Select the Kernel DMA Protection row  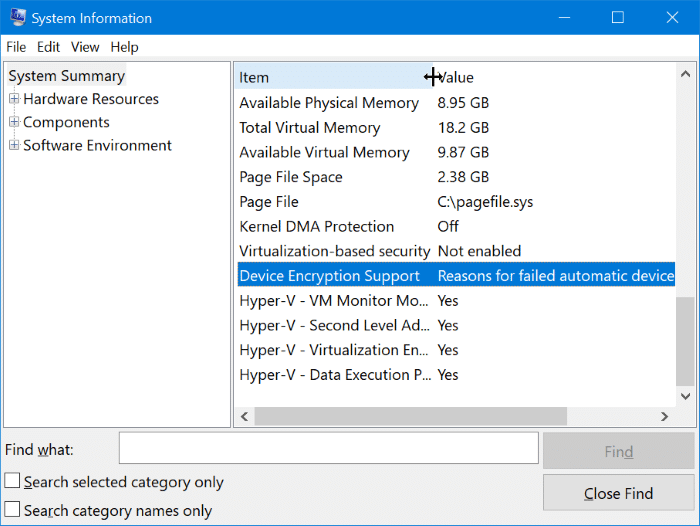(456, 226)
